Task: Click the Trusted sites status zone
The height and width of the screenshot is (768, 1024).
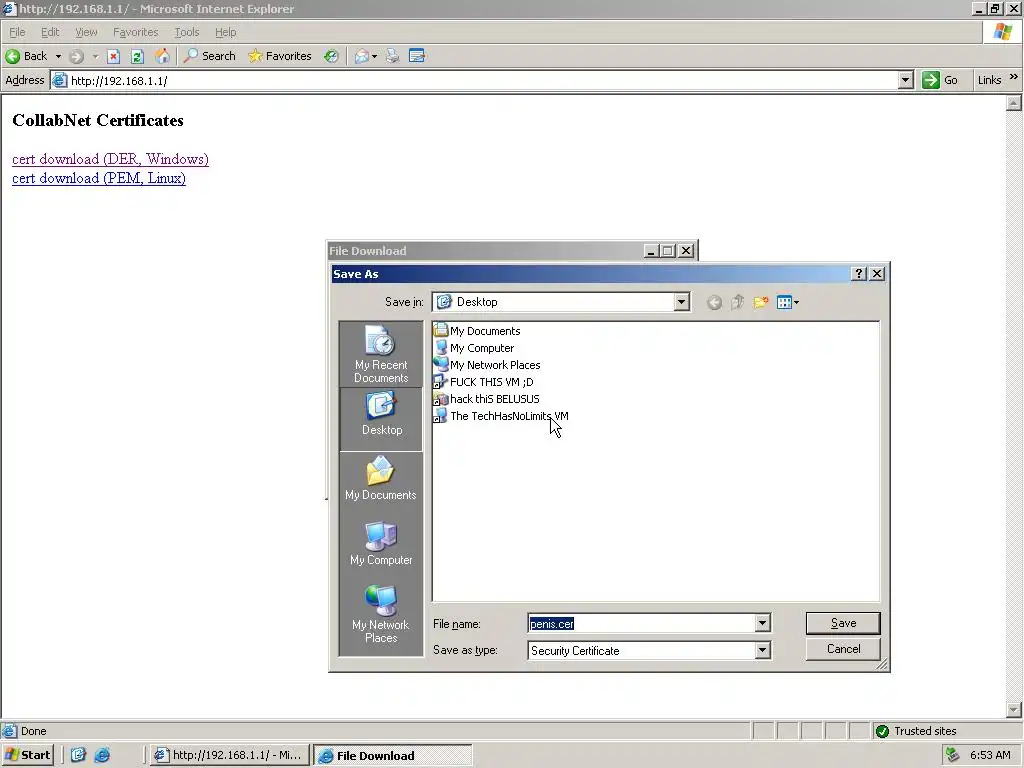Action: pyautogui.click(x=916, y=731)
